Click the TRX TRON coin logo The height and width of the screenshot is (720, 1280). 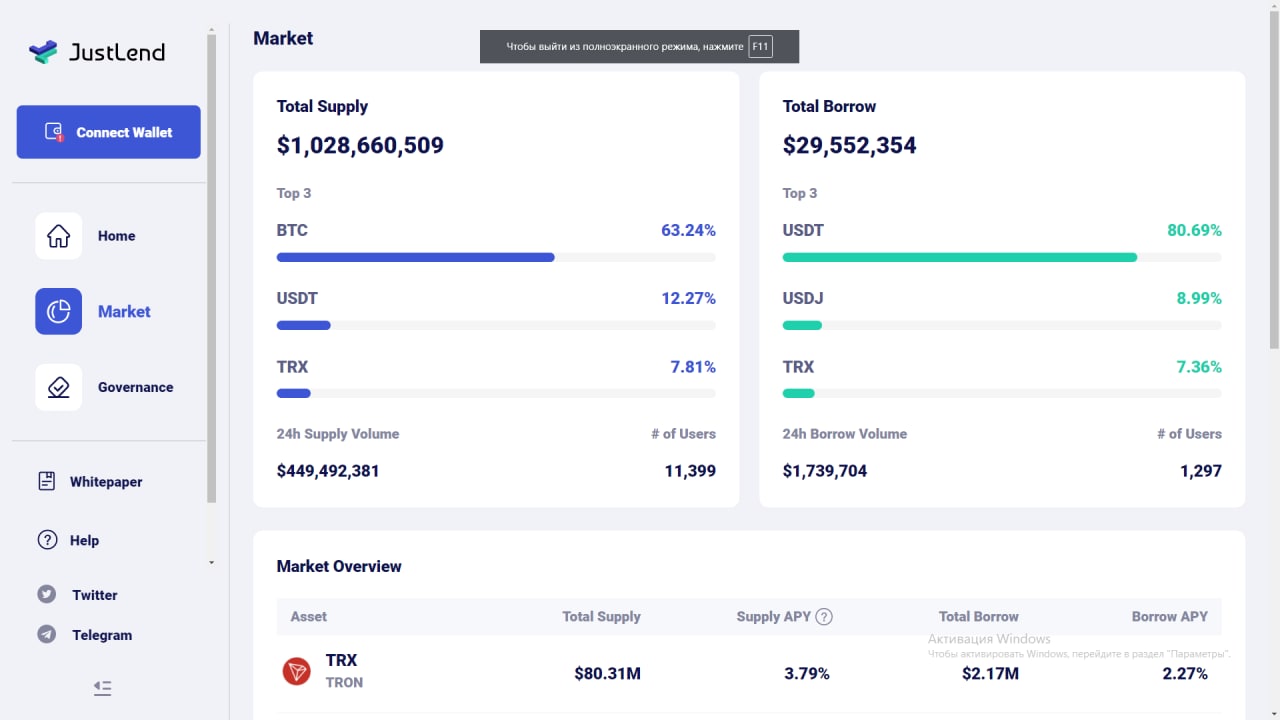(x=296, y=671)
